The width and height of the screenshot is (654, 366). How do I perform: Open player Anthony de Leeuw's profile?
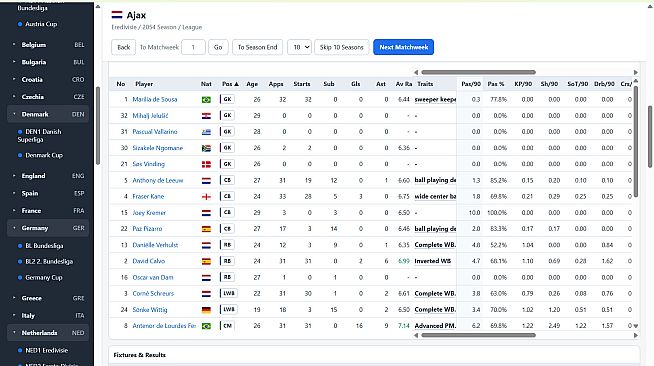tap(158, 180)
